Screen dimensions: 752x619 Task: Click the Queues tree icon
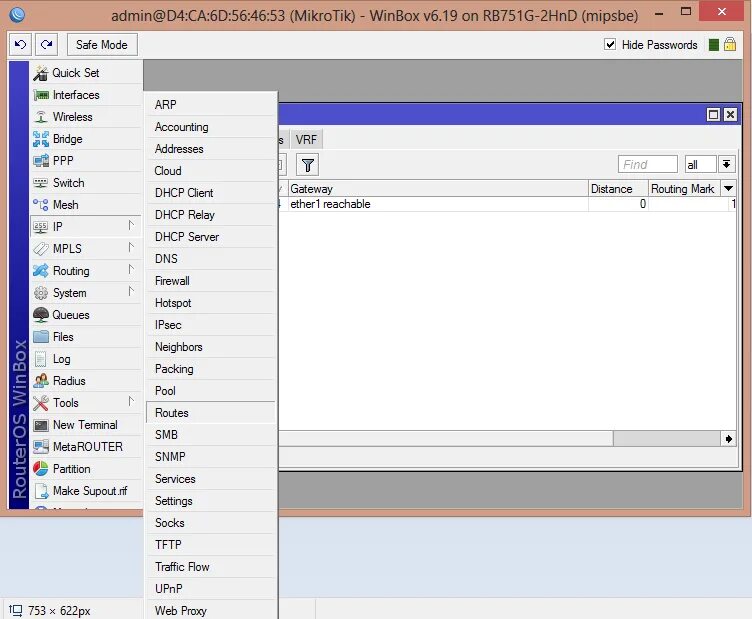(41, 315)
